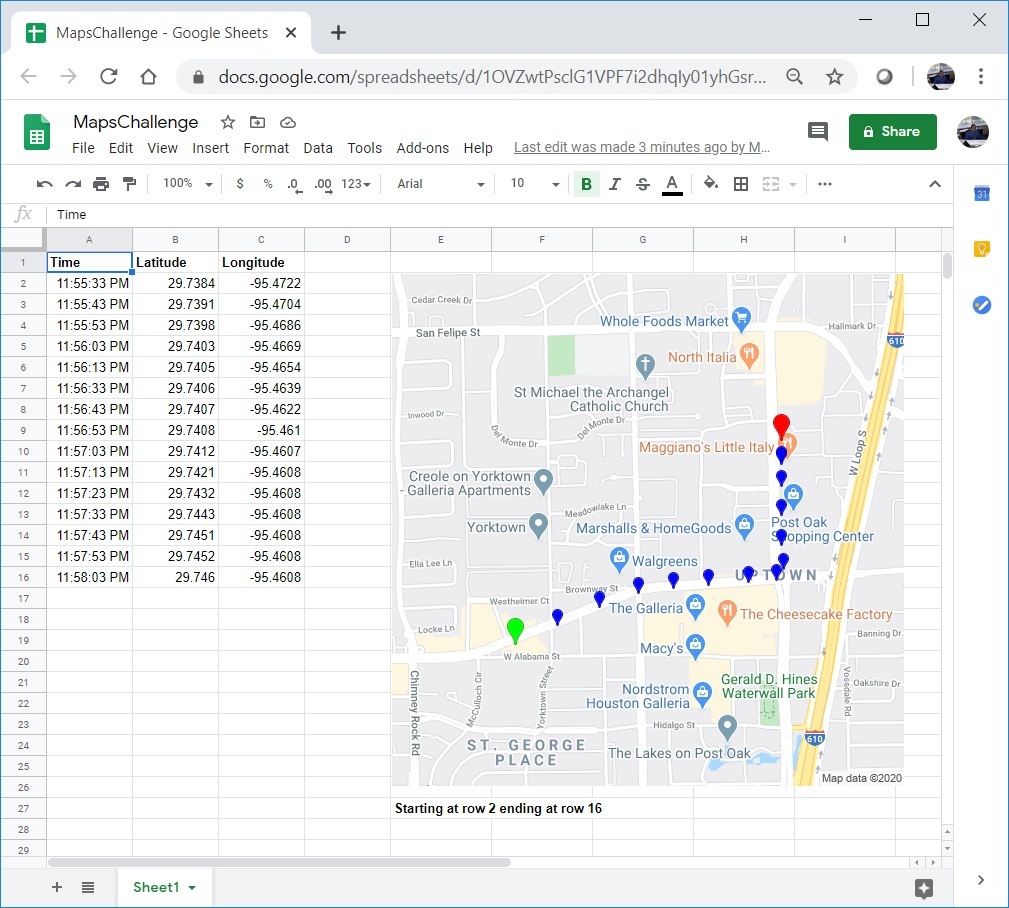Select cell with Latitude header

pyautogui.click(x=175, y=262)
